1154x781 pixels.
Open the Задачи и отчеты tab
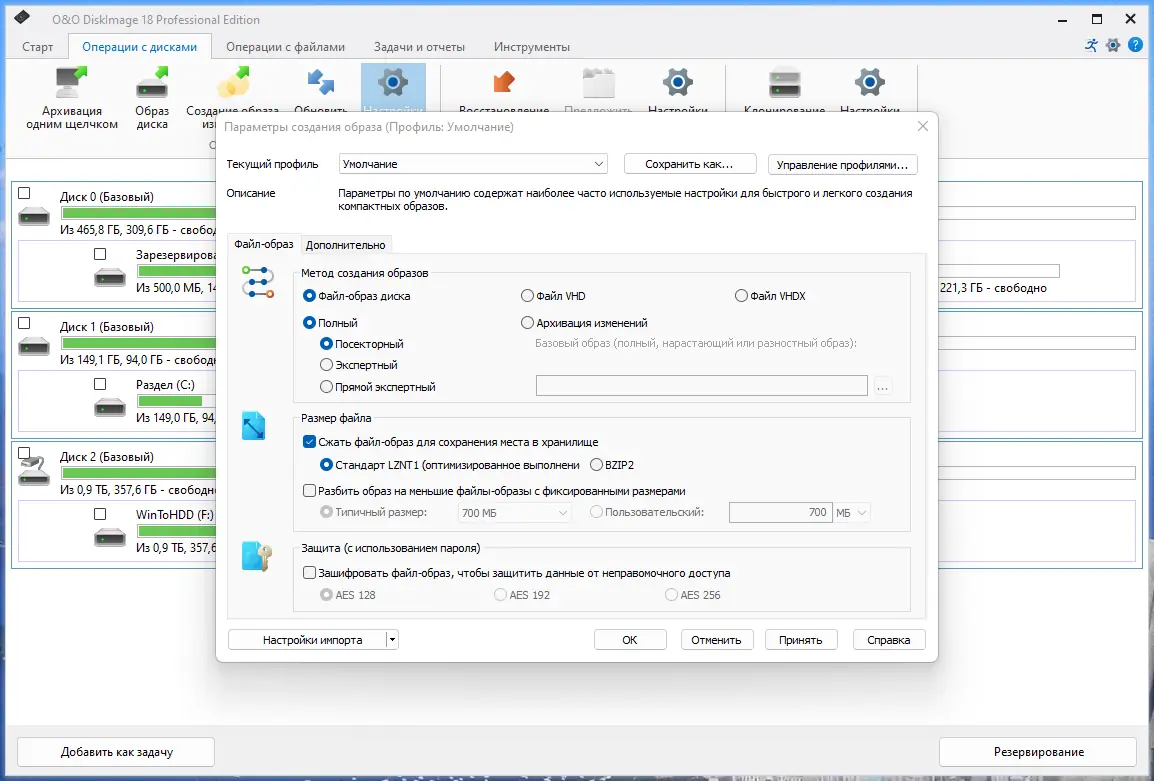coord(420,47)
